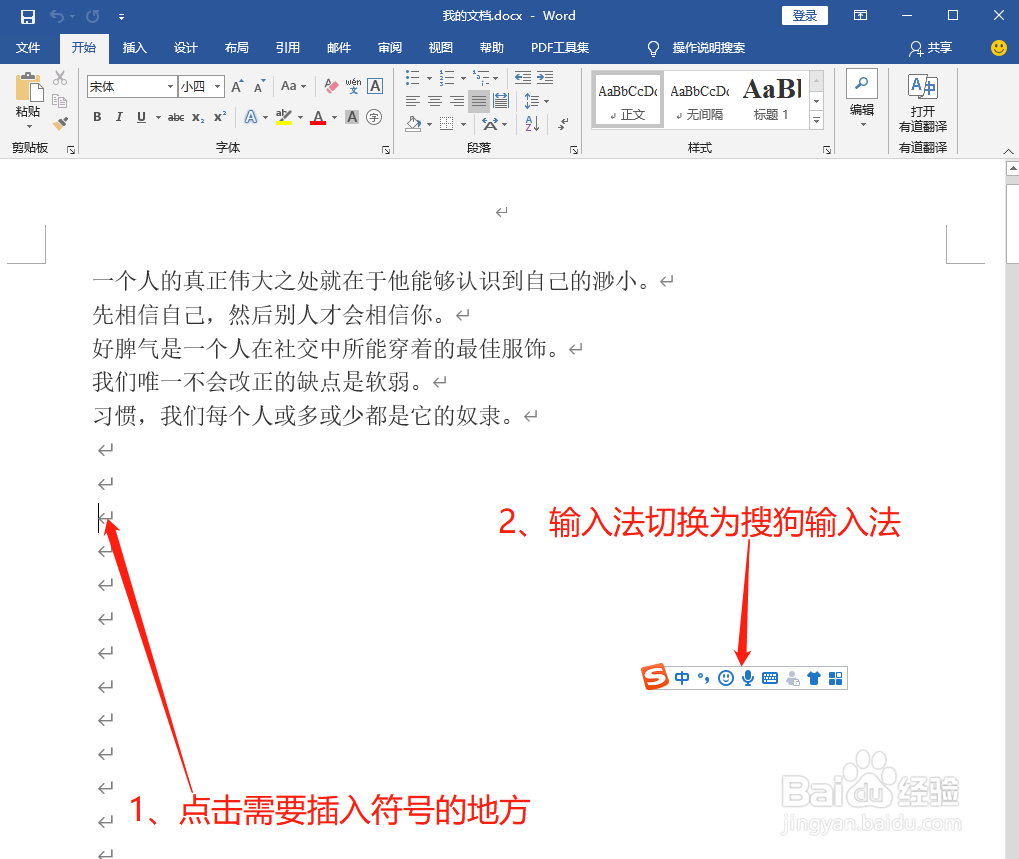Click the Sogou S logo icon

(654, 677)
